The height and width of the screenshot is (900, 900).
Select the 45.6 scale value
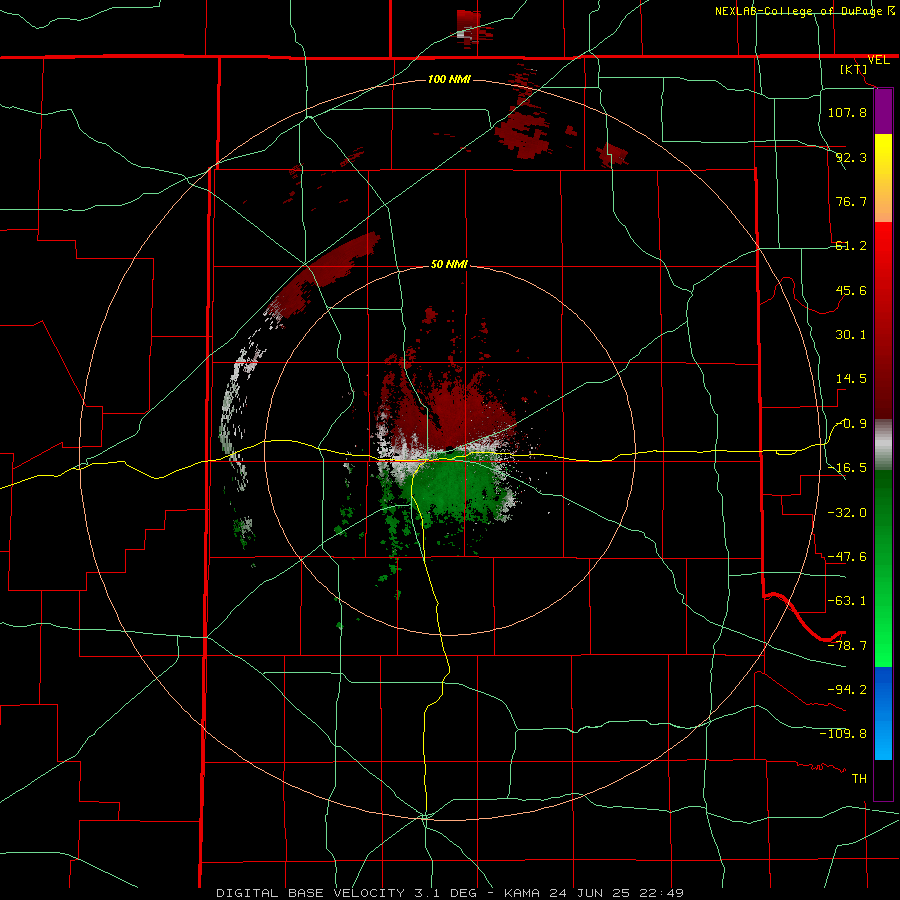point(851,290)
